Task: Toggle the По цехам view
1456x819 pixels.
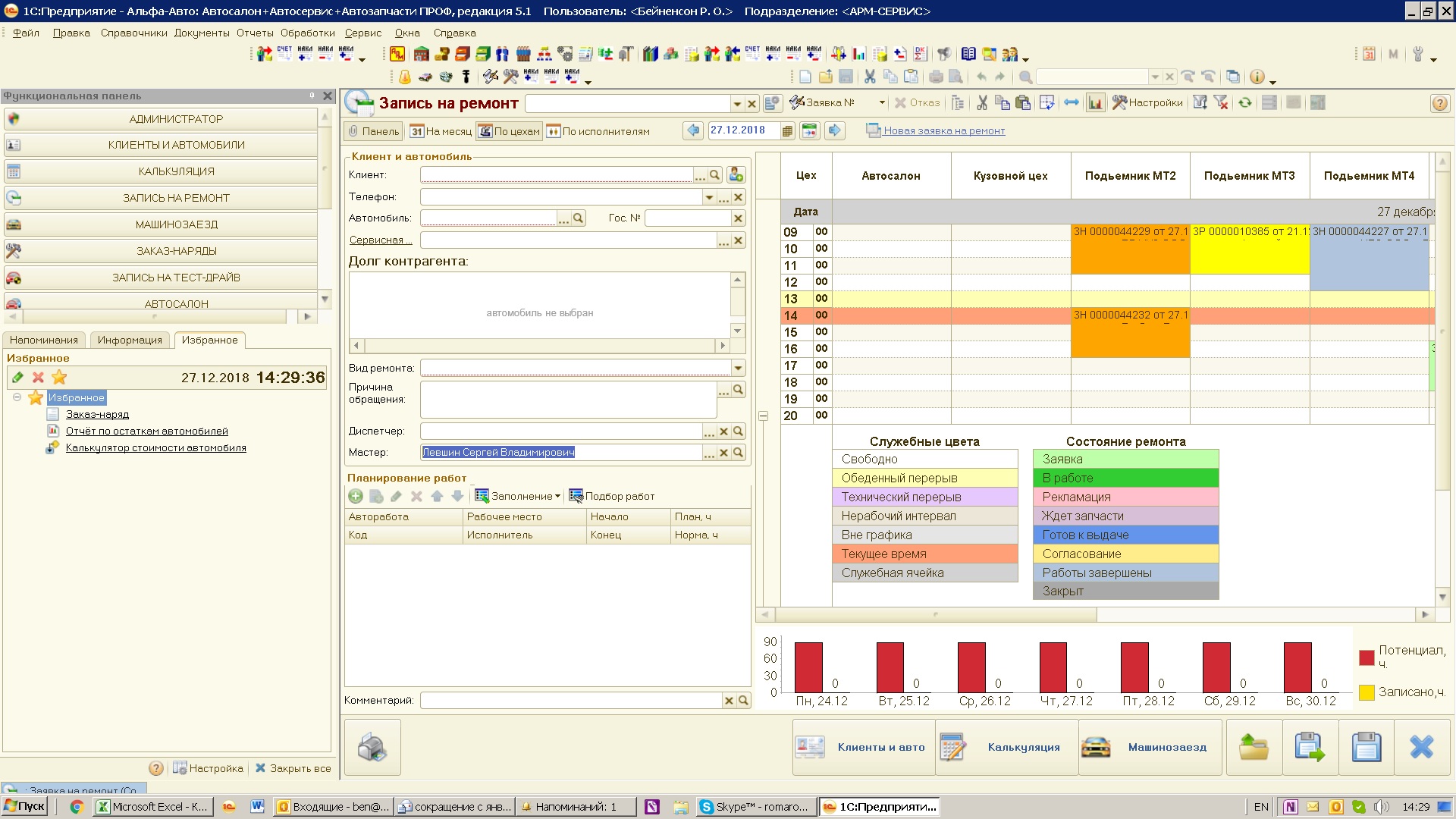Action: pos(509,131)
